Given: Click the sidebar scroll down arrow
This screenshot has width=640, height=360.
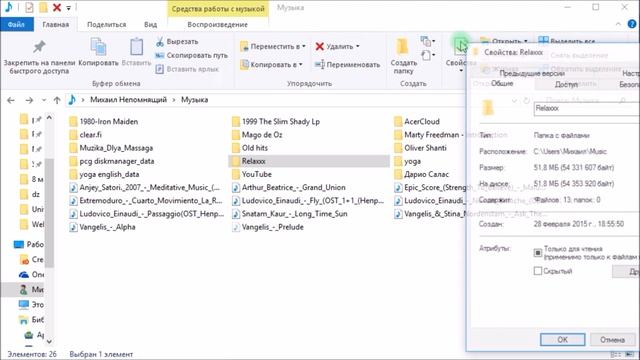Looking at the screenshot, I should click(49, 342).
